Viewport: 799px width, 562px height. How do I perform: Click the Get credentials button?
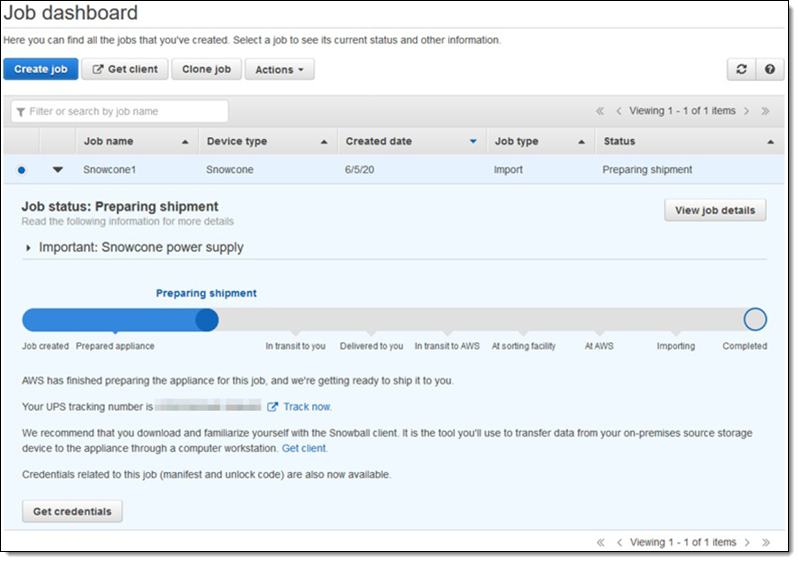(x=72, y=511)
